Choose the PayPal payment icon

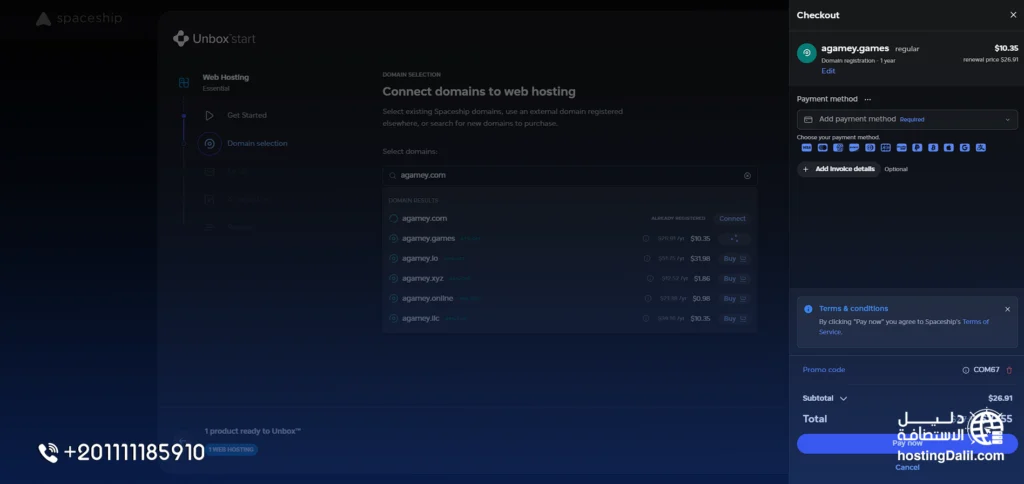pyautogui.click(x=917, y=148)
